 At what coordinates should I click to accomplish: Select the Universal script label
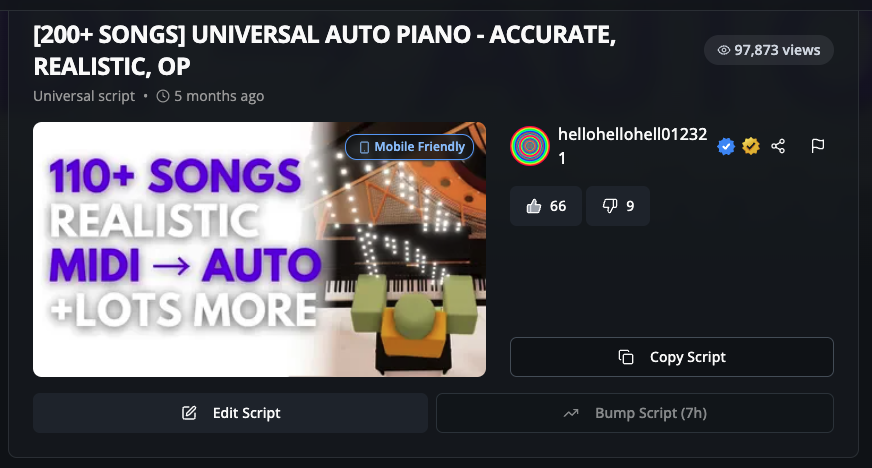(x=84, y=96)
